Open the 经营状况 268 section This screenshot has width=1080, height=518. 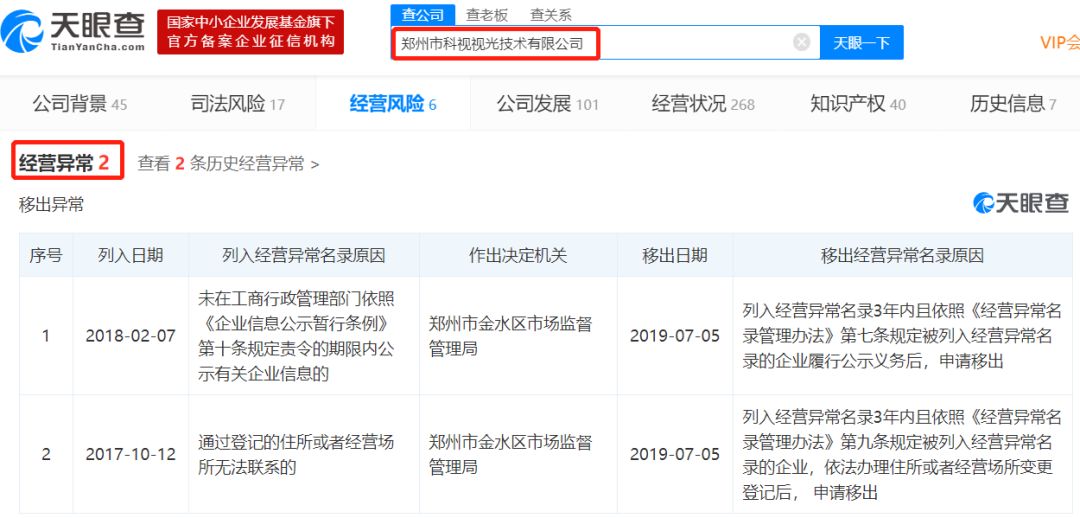click(703, 104)
